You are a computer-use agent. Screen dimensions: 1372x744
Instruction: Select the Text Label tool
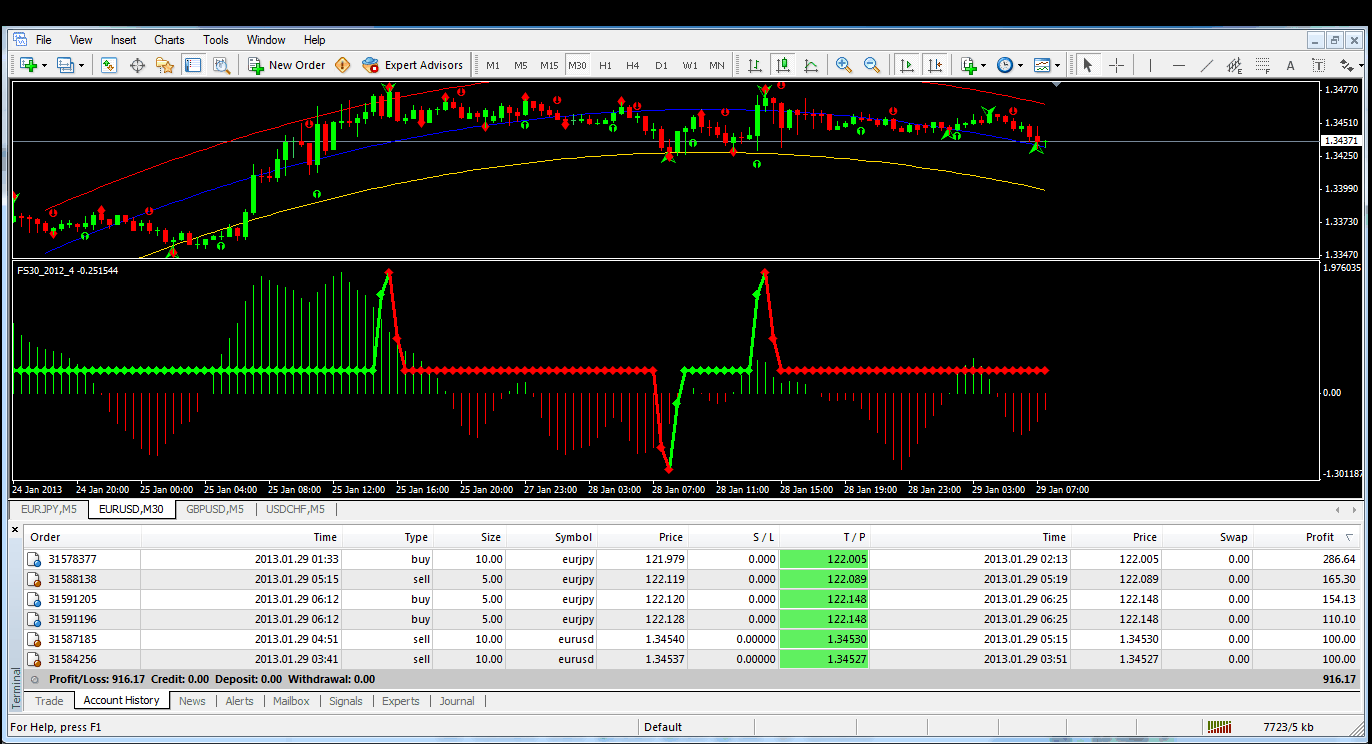point(1318,65)
